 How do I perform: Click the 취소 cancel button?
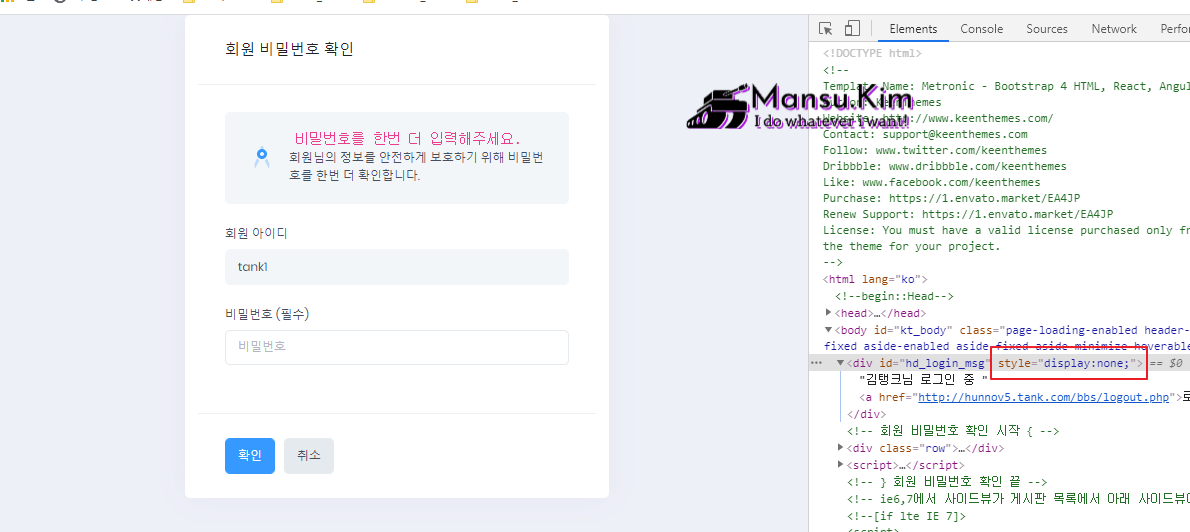pyautogui.click(x=308, y=455)
